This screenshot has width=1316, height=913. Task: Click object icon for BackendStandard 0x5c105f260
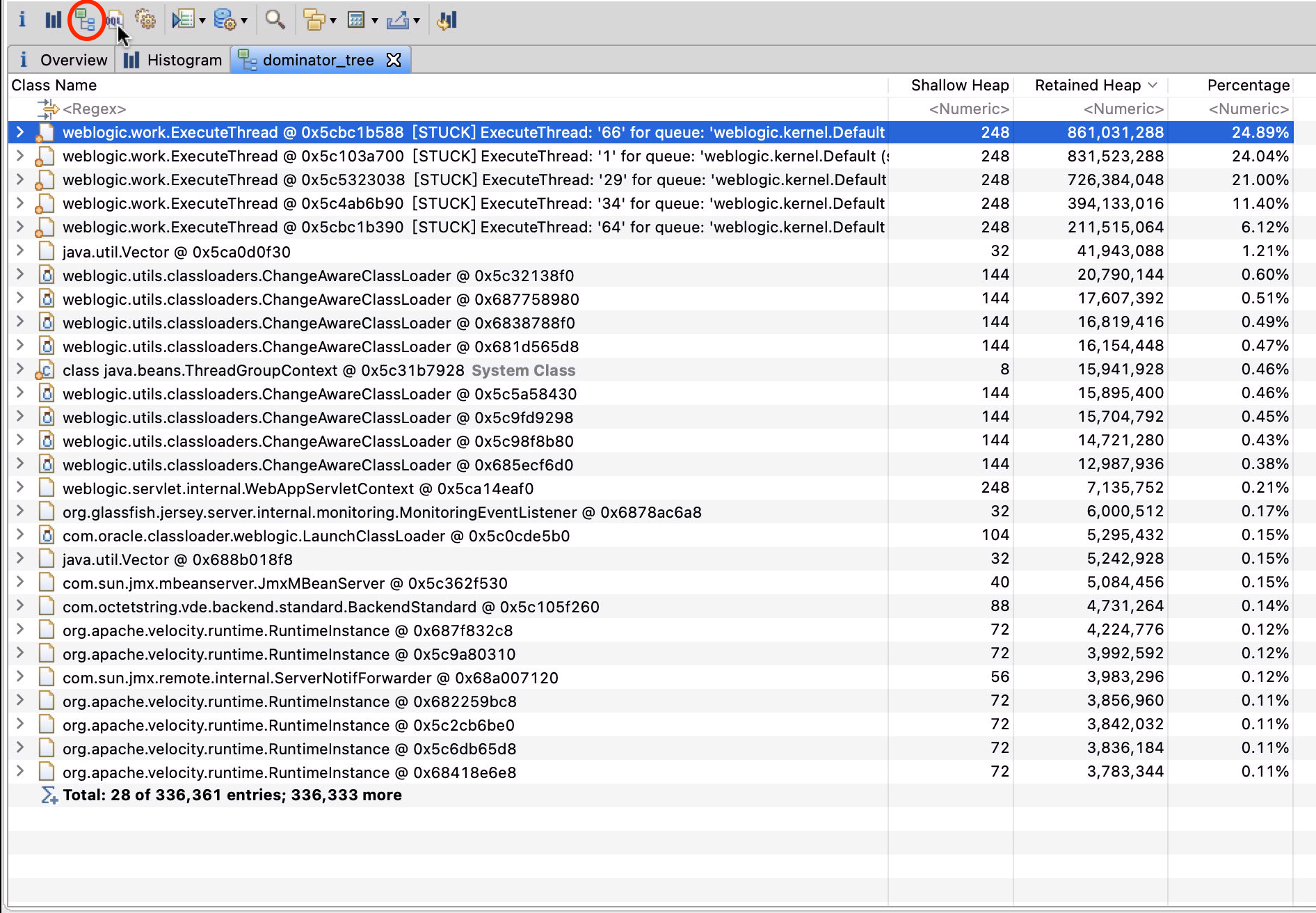[47, 607]
